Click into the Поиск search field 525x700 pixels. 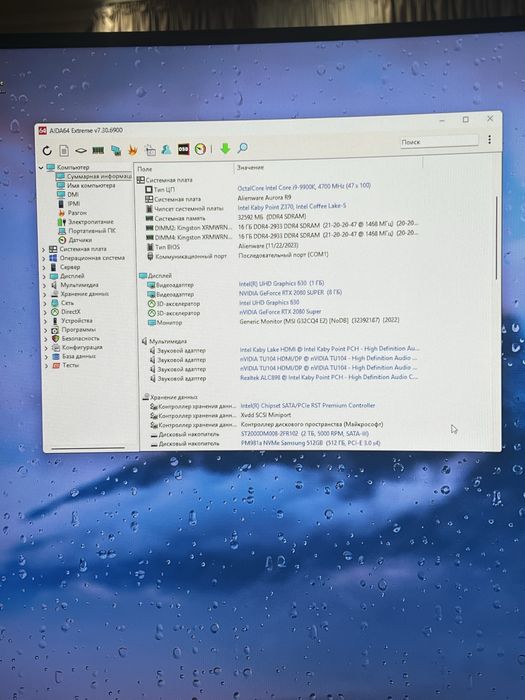coord(439,141)
